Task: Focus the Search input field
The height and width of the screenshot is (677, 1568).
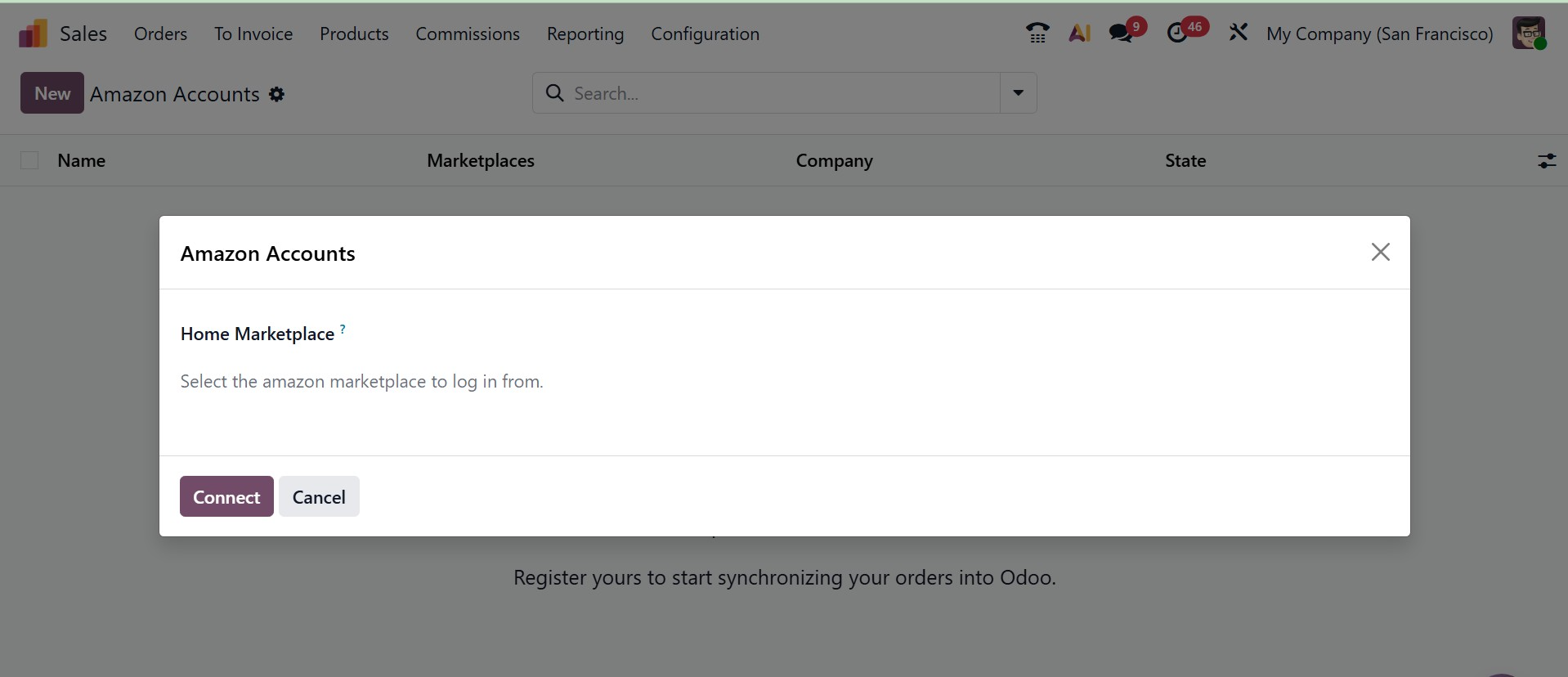Action: 777,93
